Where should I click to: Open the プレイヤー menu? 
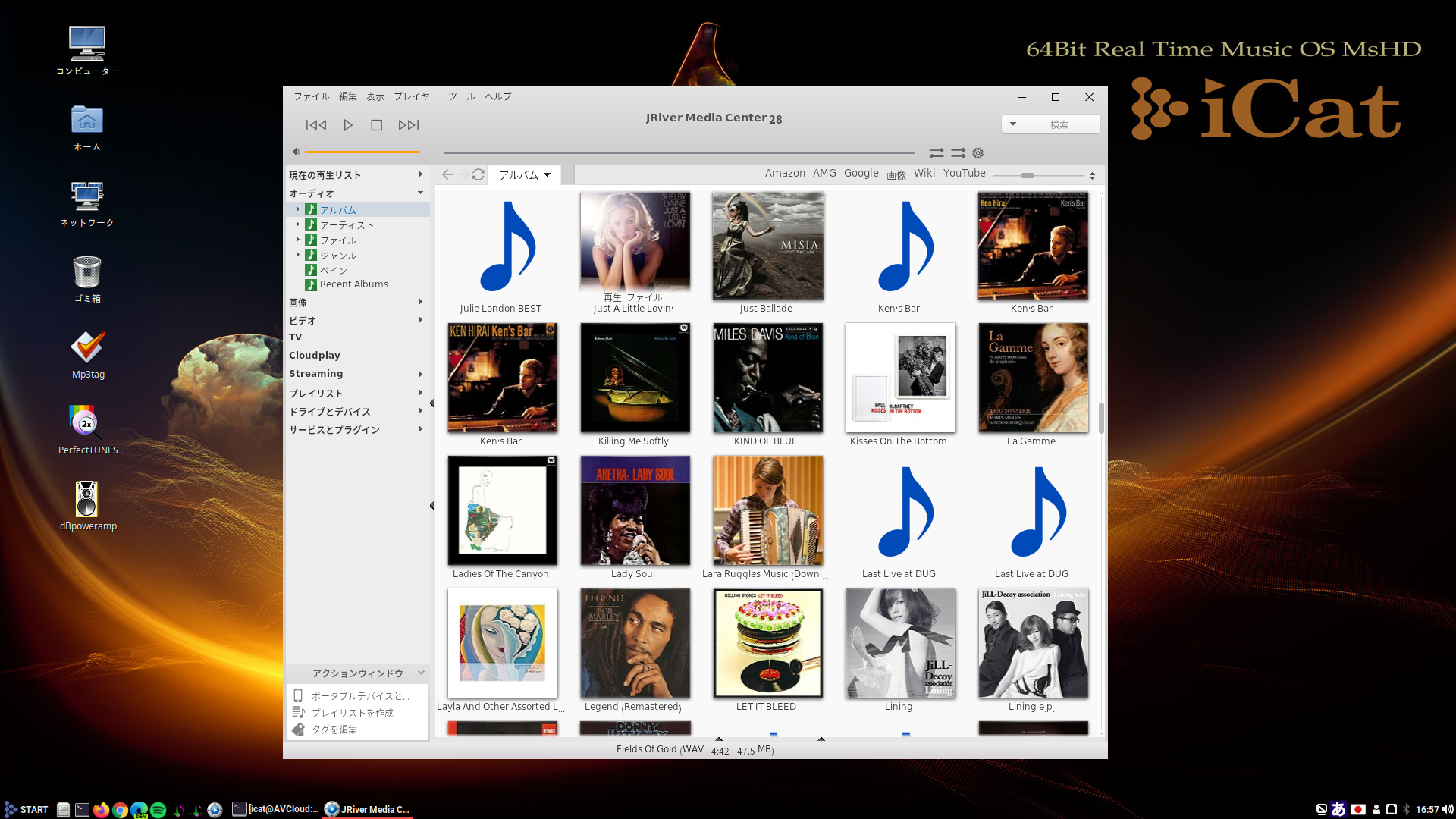(x=416, y=96)
